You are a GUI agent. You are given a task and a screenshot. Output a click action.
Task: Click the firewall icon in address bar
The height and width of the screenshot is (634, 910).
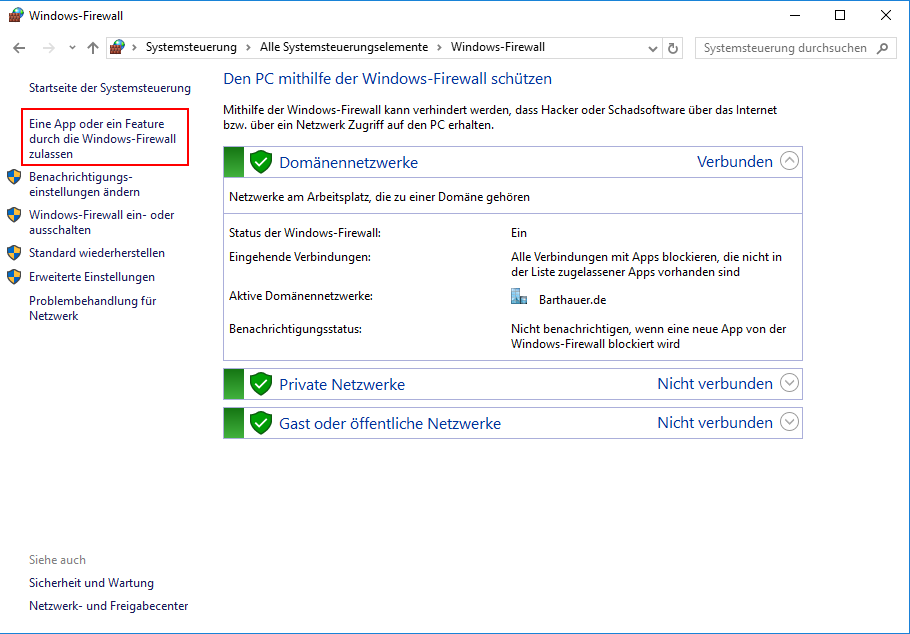pyautogui.click(x=118, y=47)
